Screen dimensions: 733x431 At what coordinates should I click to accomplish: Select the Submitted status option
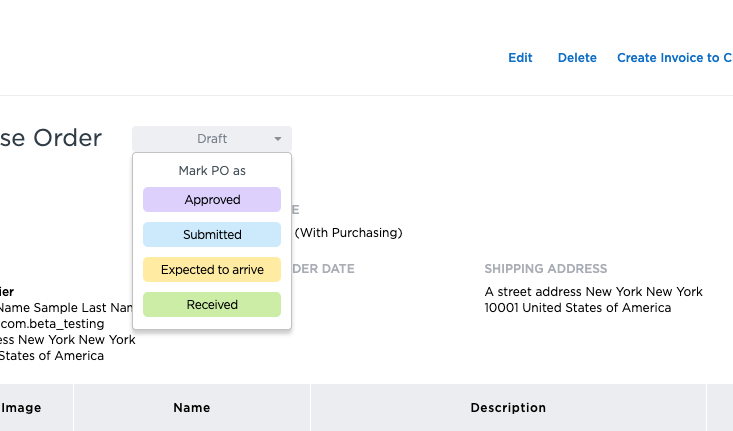(212, 234)
